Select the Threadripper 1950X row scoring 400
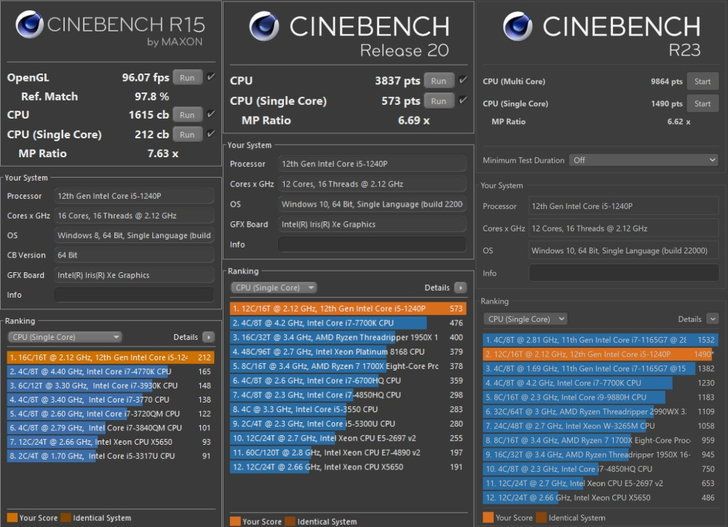 pyautogui.click(x=348, y=337)
